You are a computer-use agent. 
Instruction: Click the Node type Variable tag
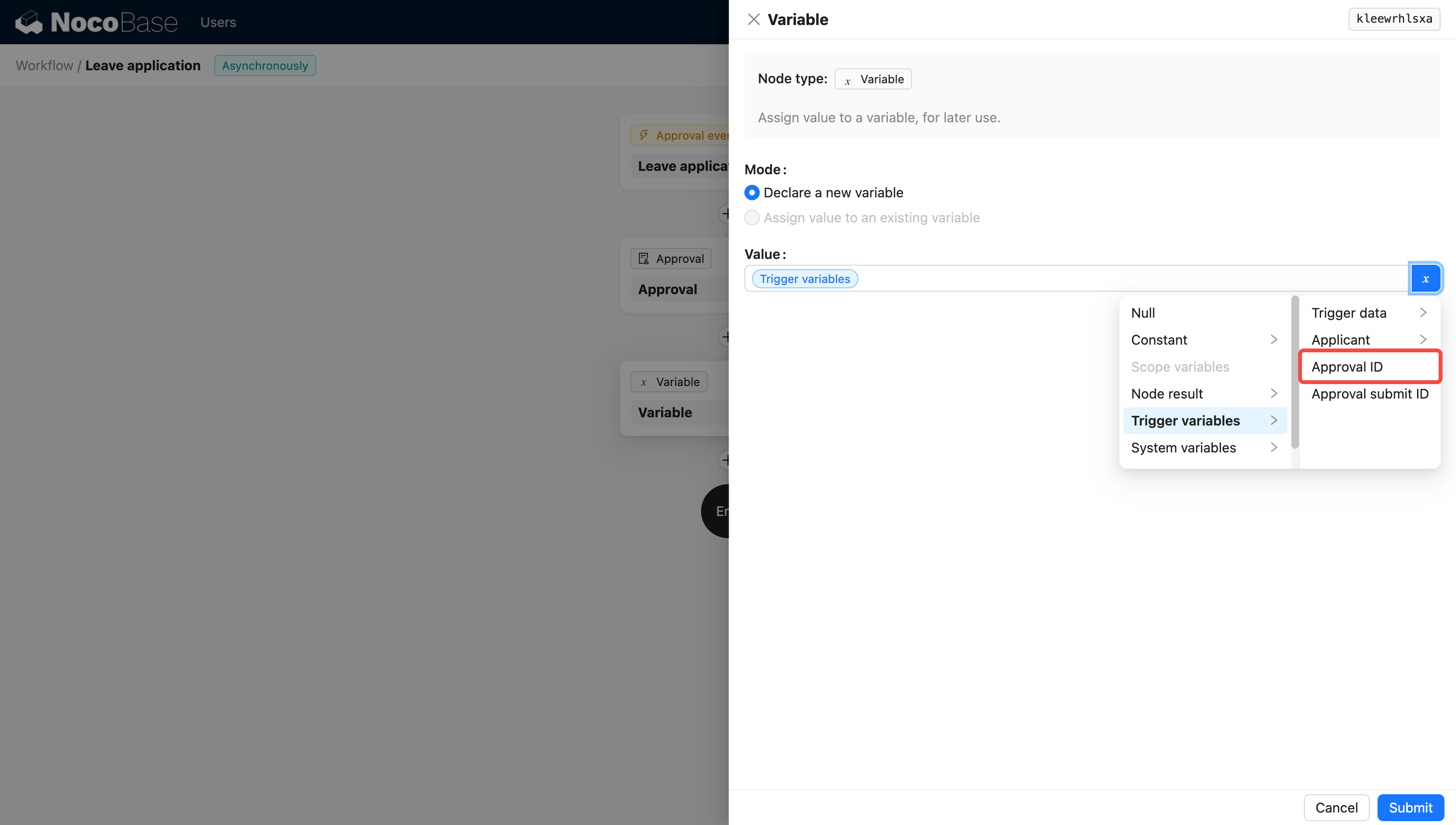[x=873, y=79]
